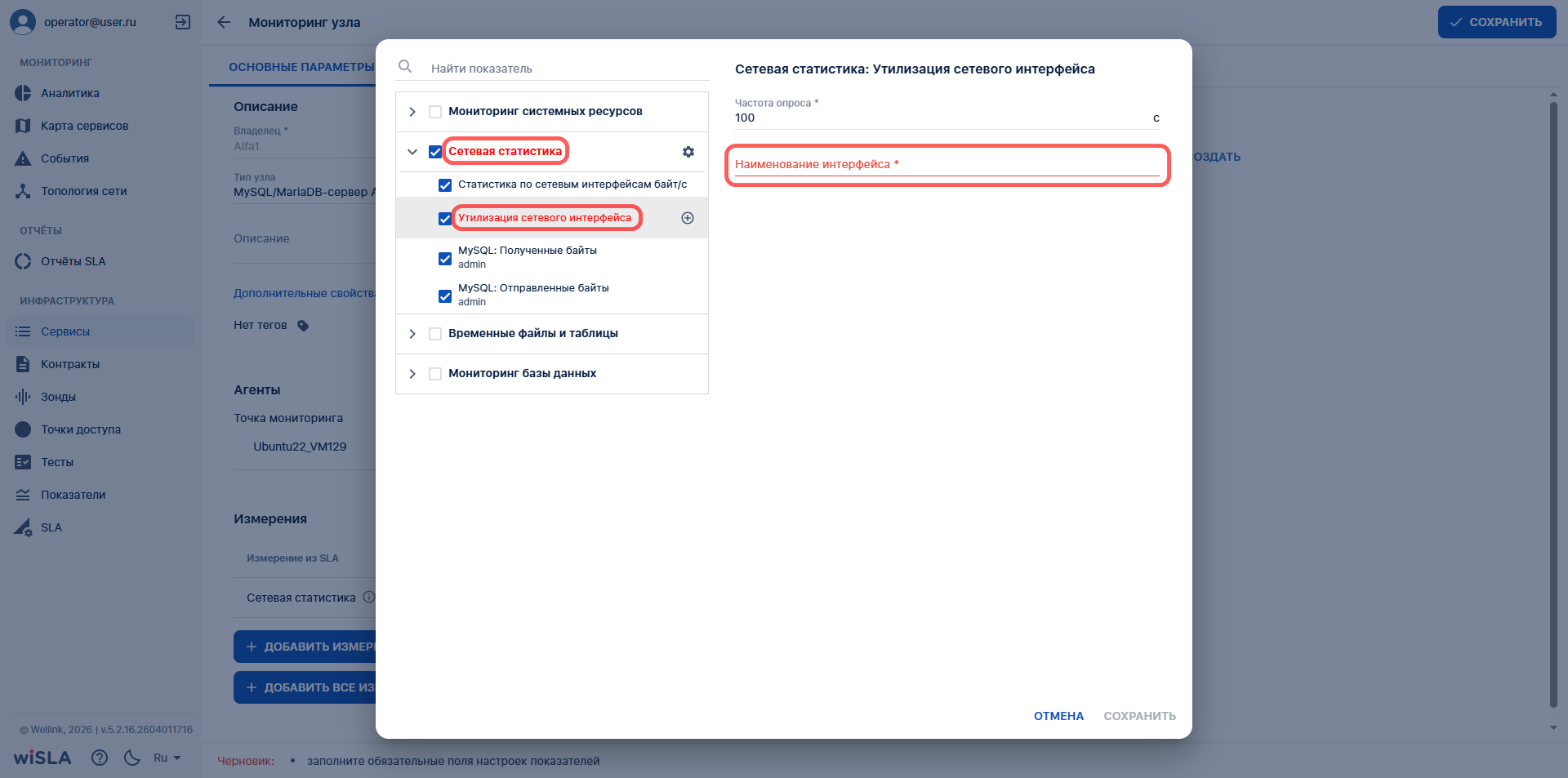
Task: Open the Ru language dropdown
Action: click(167, 758)
